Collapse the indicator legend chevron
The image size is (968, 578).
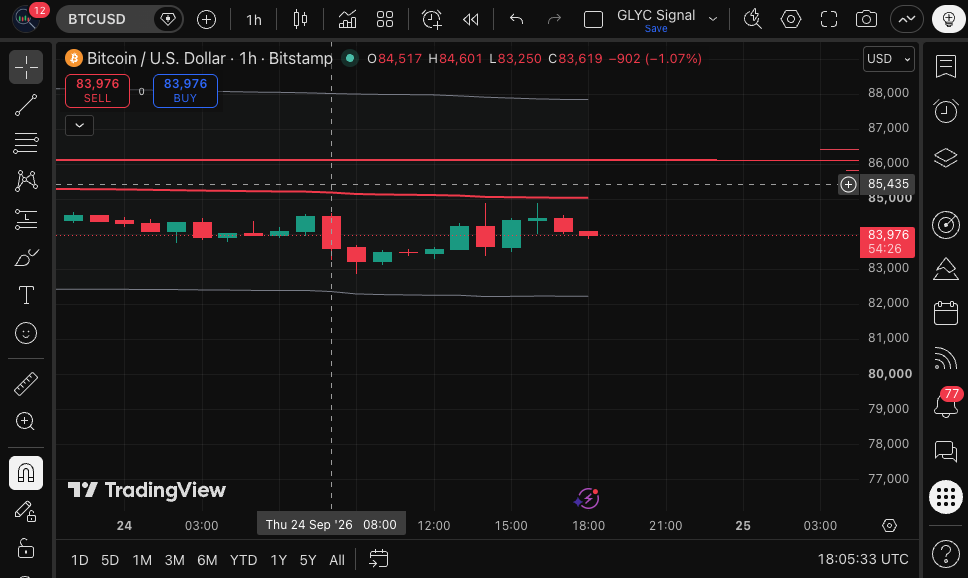[80, 125]
